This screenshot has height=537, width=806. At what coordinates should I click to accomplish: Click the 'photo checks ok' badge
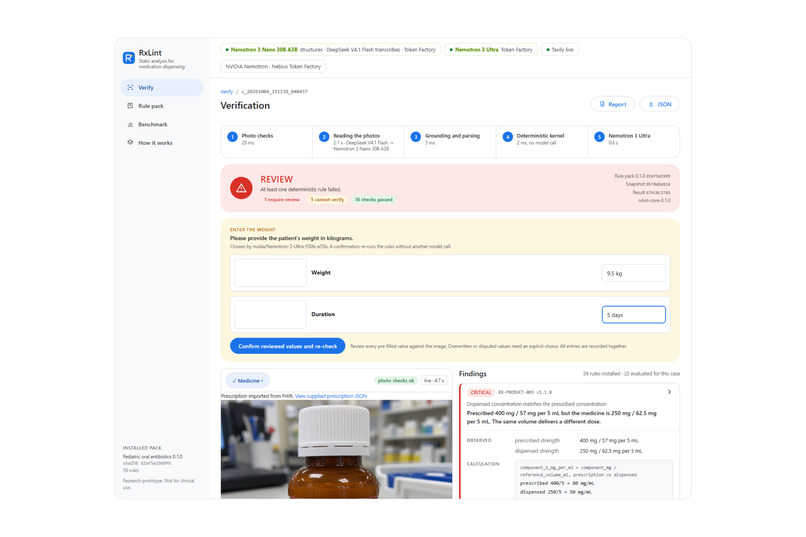click(x=395, y=381)
